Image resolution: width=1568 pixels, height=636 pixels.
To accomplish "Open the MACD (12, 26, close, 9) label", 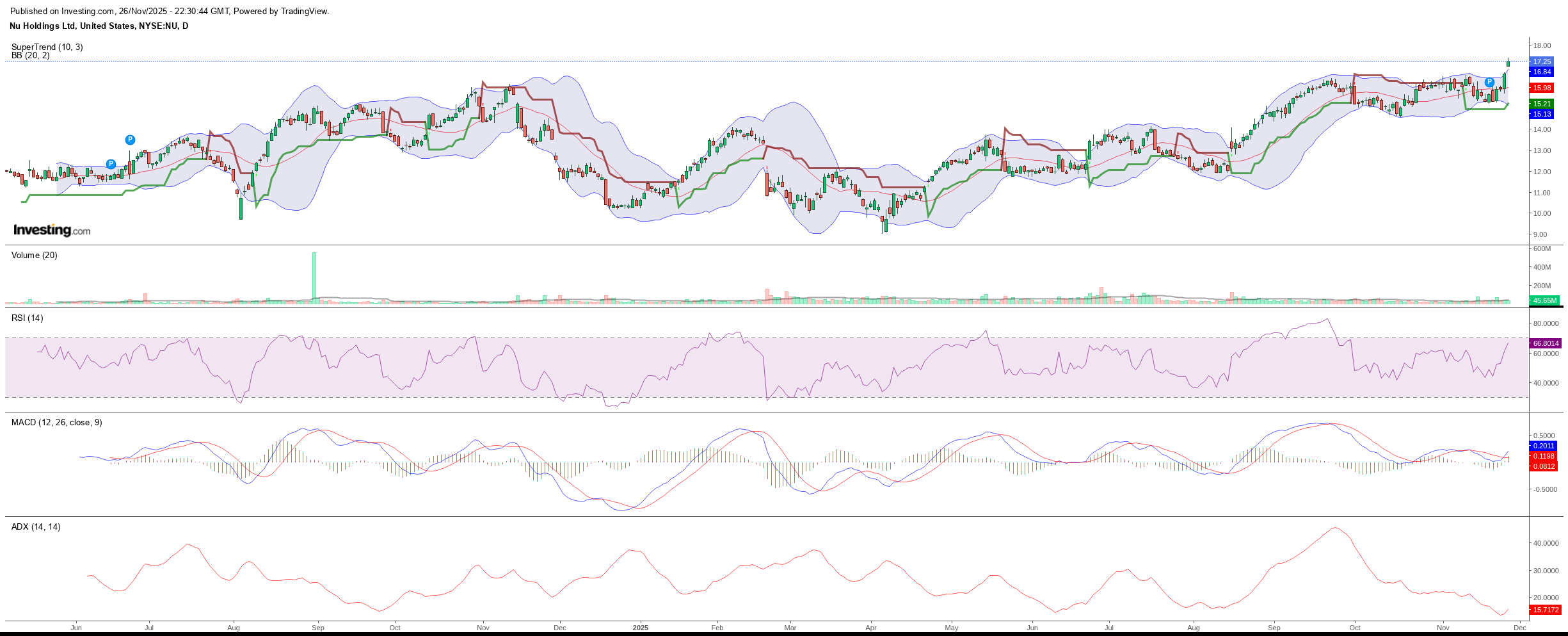I will pos(56,422).
